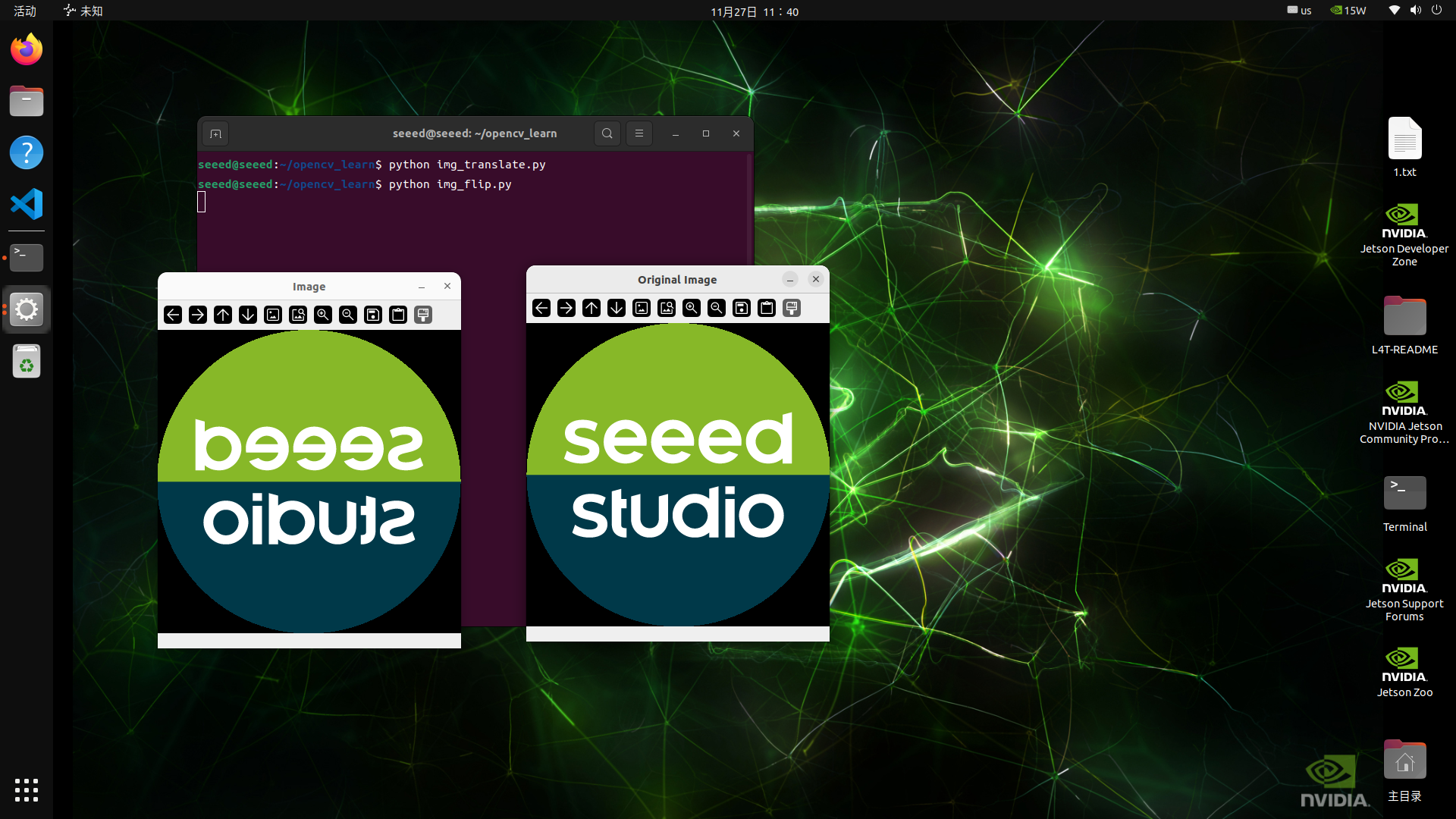The image size is (1456, 819).
Task: Zoom in on the Image window
Action: 323,315
